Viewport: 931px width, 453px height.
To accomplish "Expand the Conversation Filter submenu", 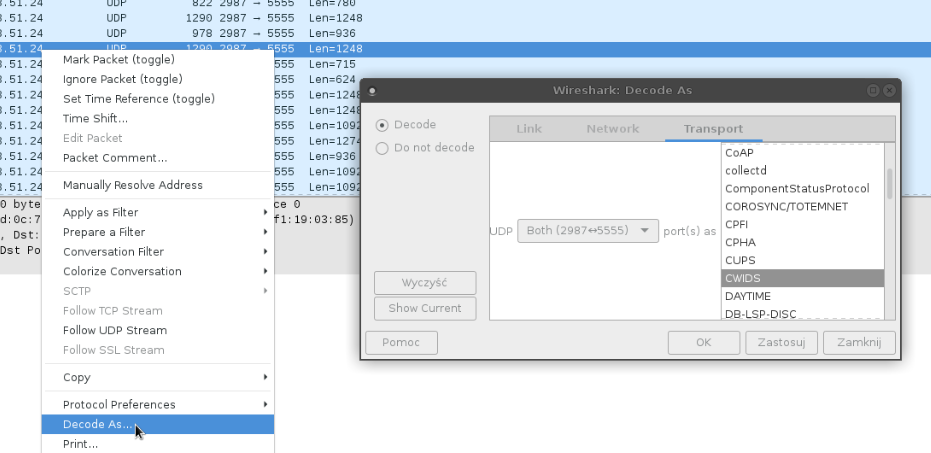I will [x=157, y=251].
